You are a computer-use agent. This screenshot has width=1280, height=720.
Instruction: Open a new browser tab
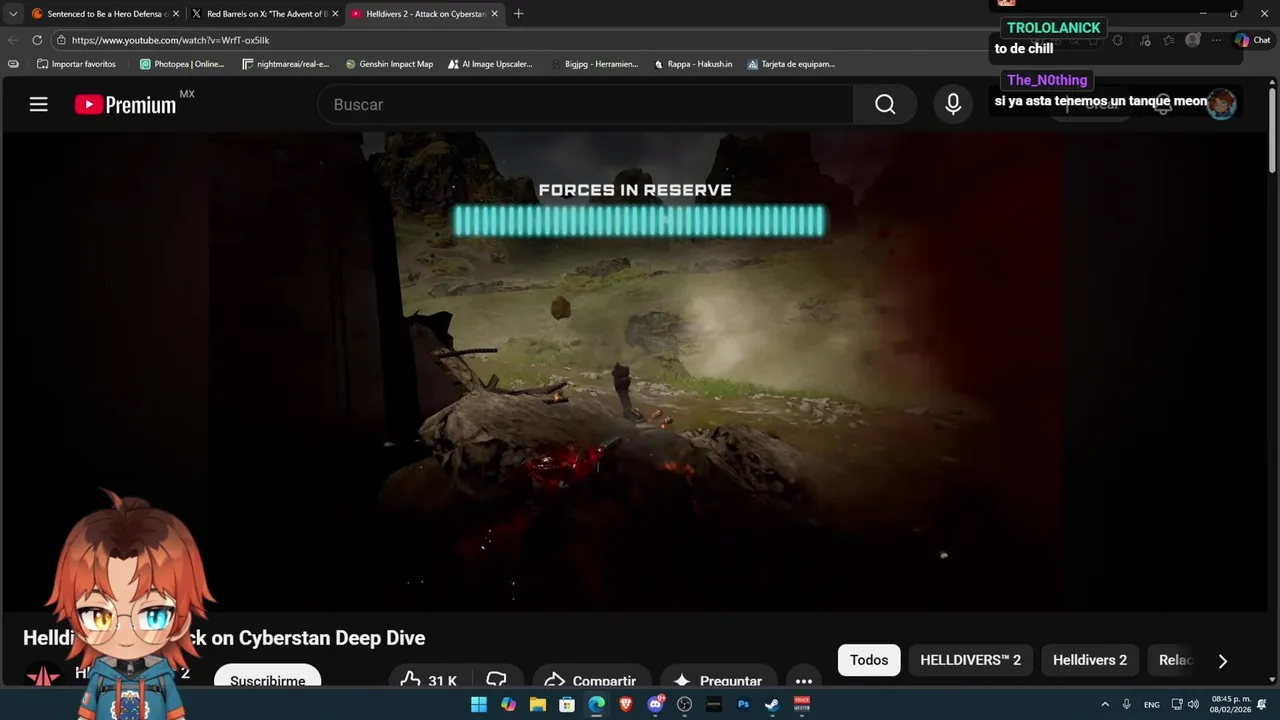pos(518,14)
